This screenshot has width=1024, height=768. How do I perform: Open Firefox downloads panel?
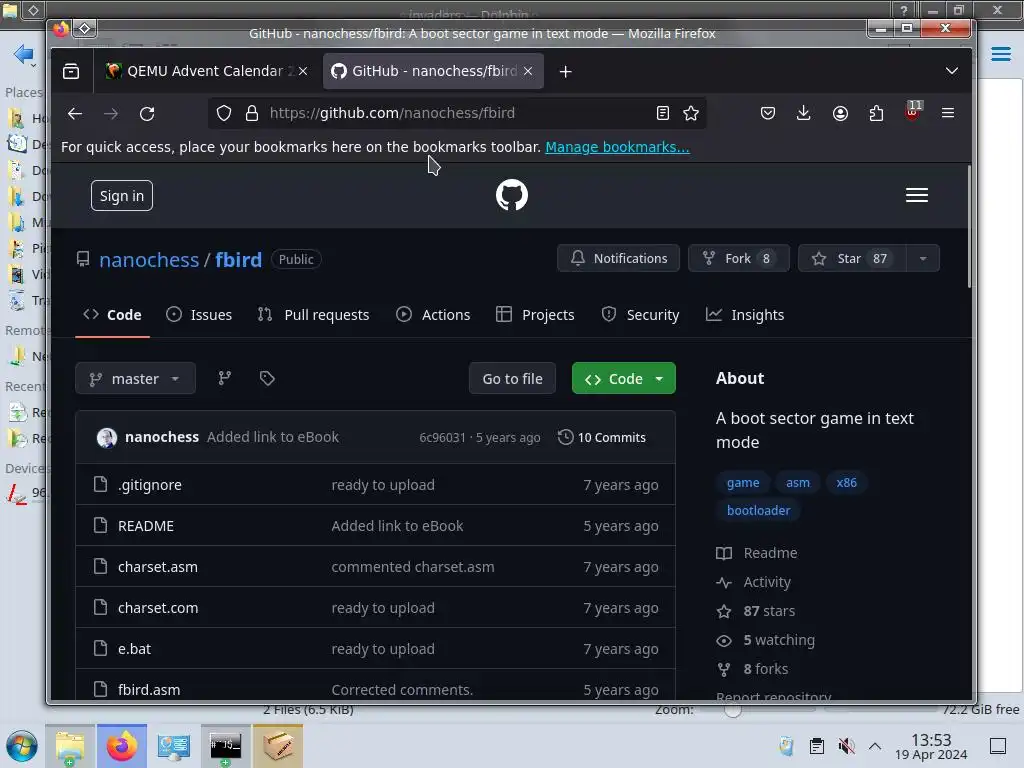[x=804, y=114]
